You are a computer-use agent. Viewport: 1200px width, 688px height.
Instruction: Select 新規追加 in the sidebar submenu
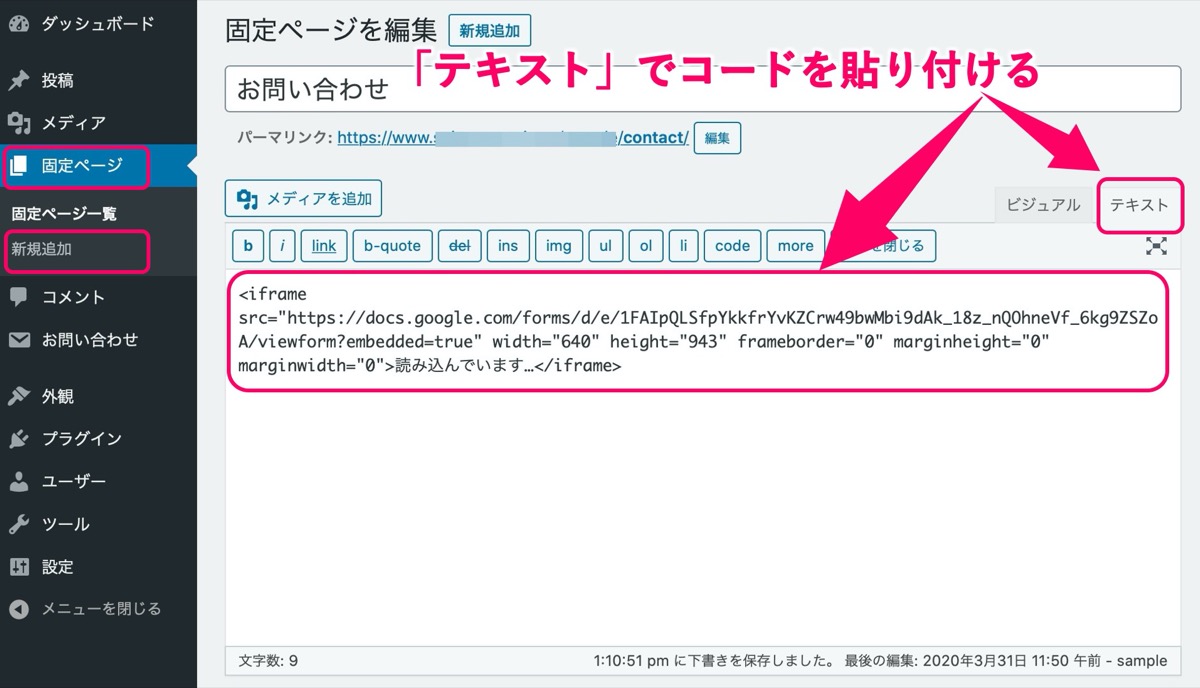coord(41,250)
